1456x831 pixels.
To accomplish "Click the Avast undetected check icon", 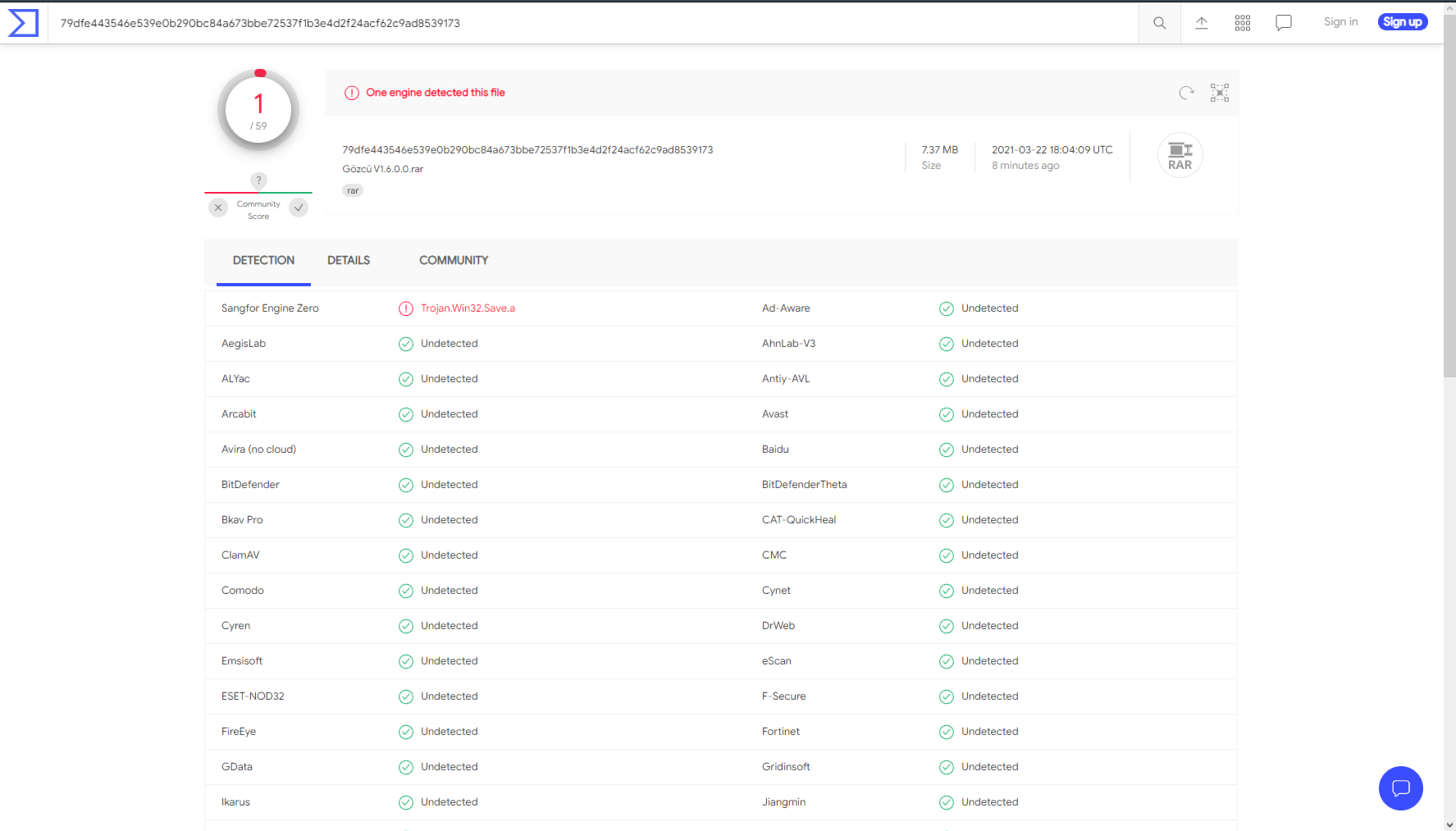I will pos(947,414).
